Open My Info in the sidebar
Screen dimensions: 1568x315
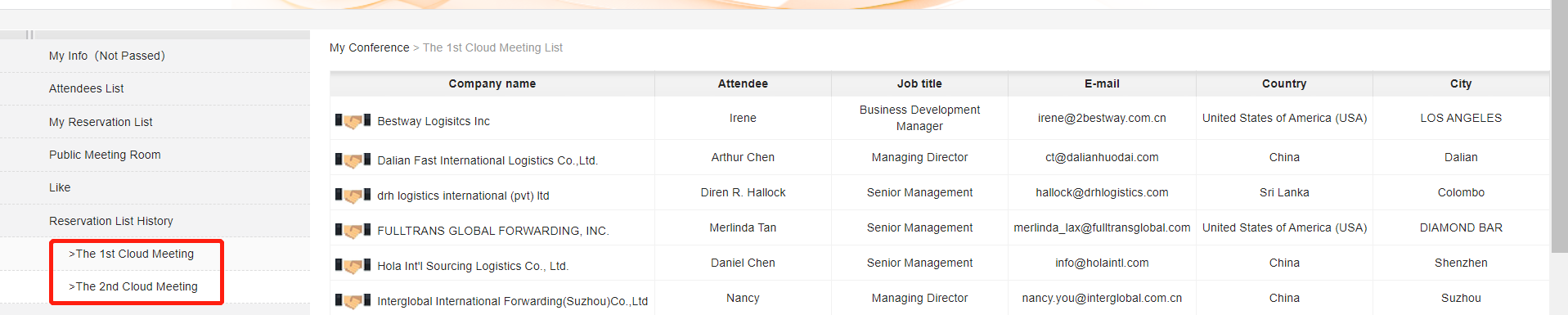point(107,56)
